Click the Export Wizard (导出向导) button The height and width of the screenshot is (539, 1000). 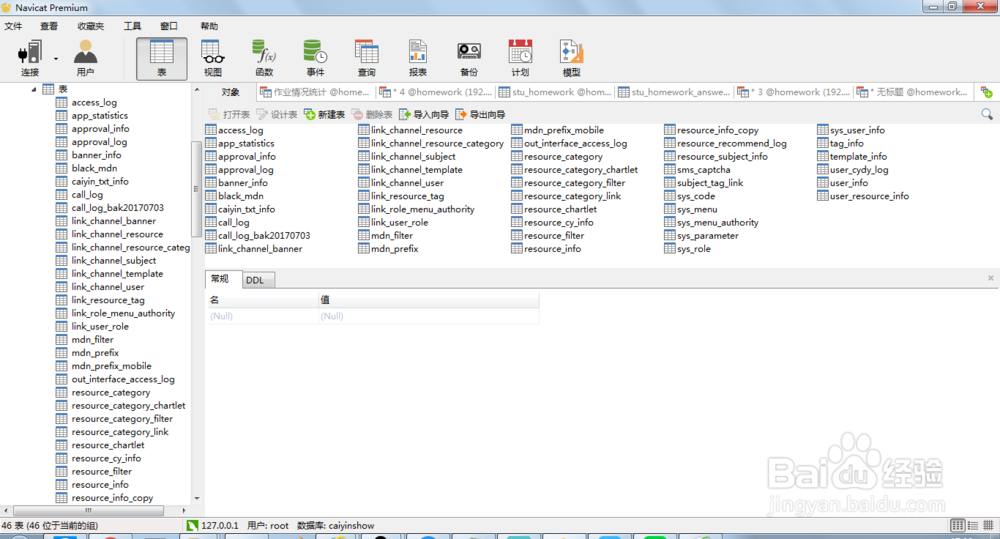480,114
